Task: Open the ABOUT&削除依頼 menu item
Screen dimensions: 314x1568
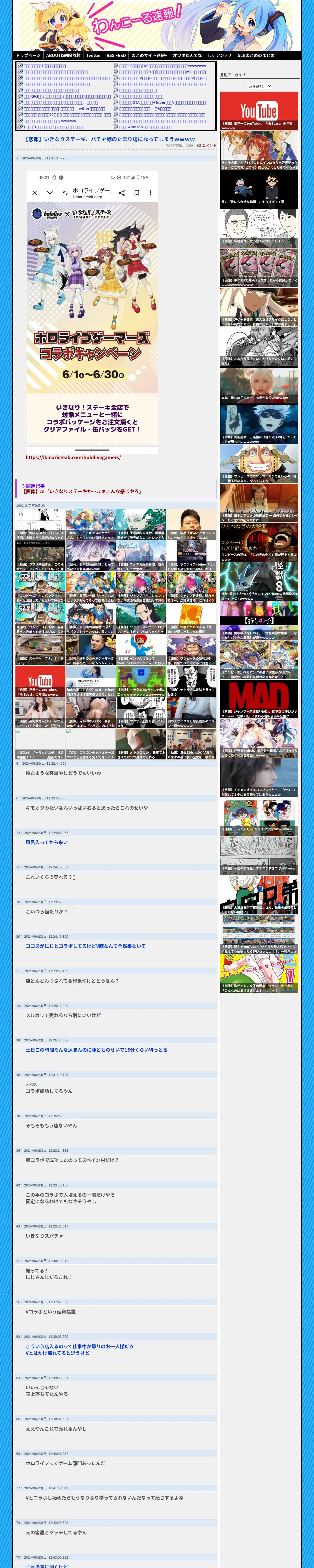Action: (63, 55)
